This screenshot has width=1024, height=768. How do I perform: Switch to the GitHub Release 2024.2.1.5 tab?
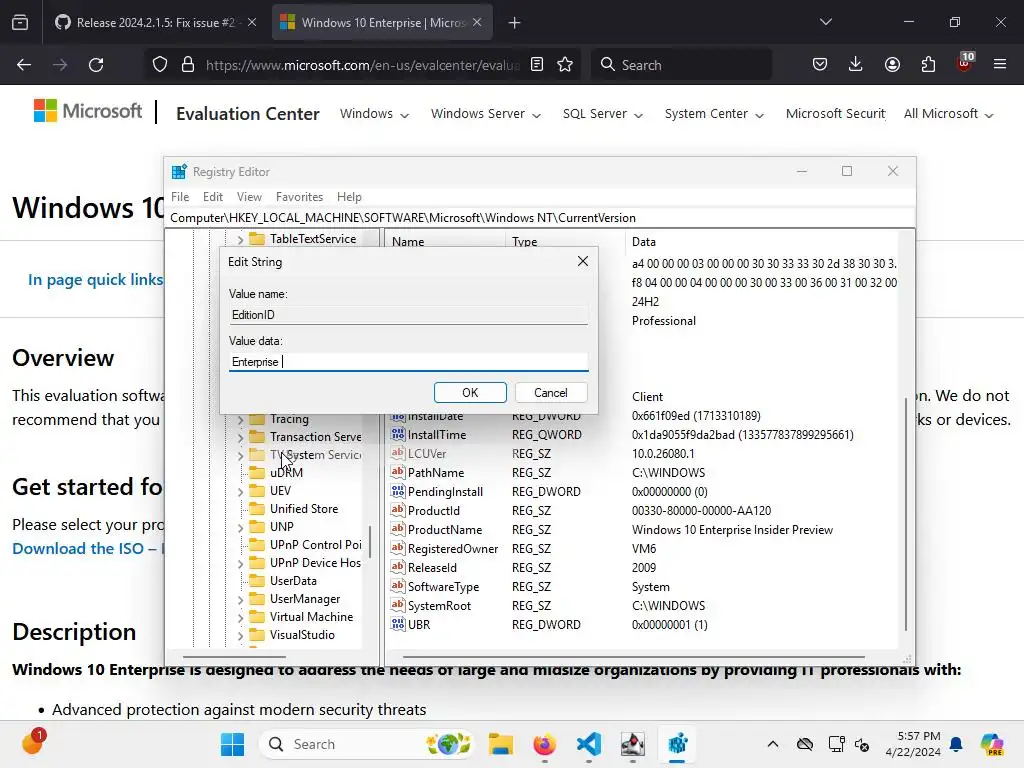point(155,22)
